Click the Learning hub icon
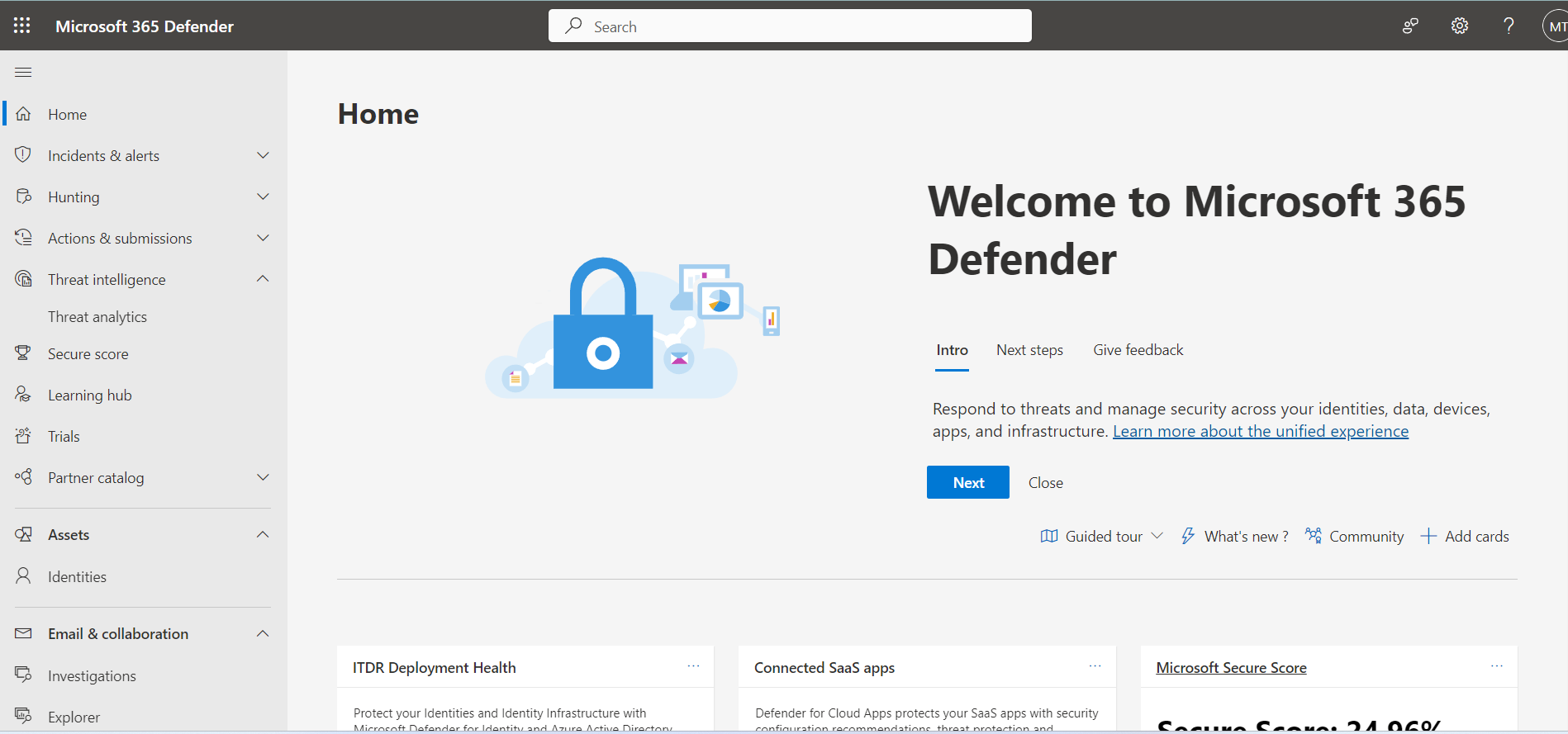The width and height of the screenshot is (1568, 734). tap(23, 395)
